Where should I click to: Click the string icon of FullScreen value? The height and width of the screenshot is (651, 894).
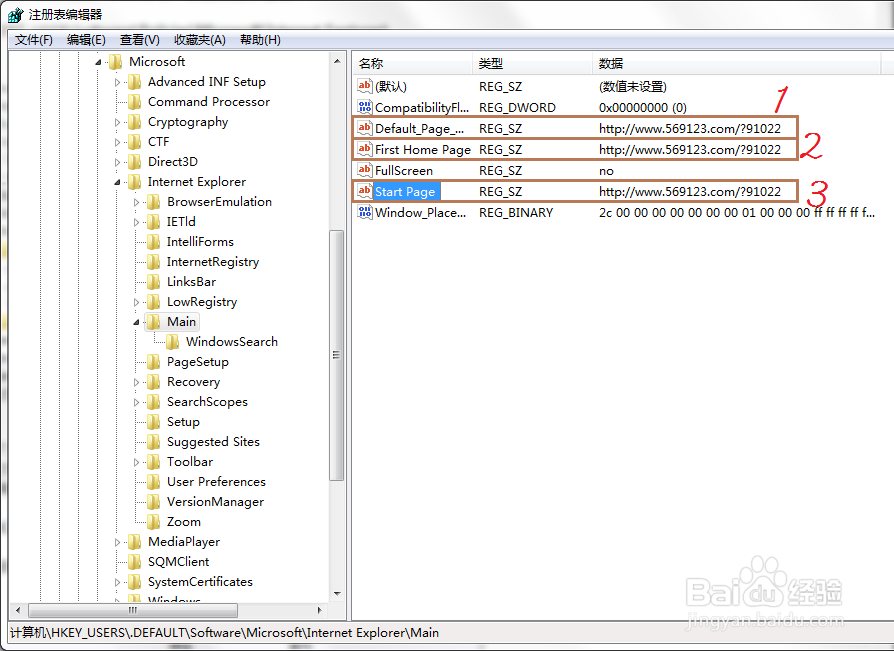[364, 170]
